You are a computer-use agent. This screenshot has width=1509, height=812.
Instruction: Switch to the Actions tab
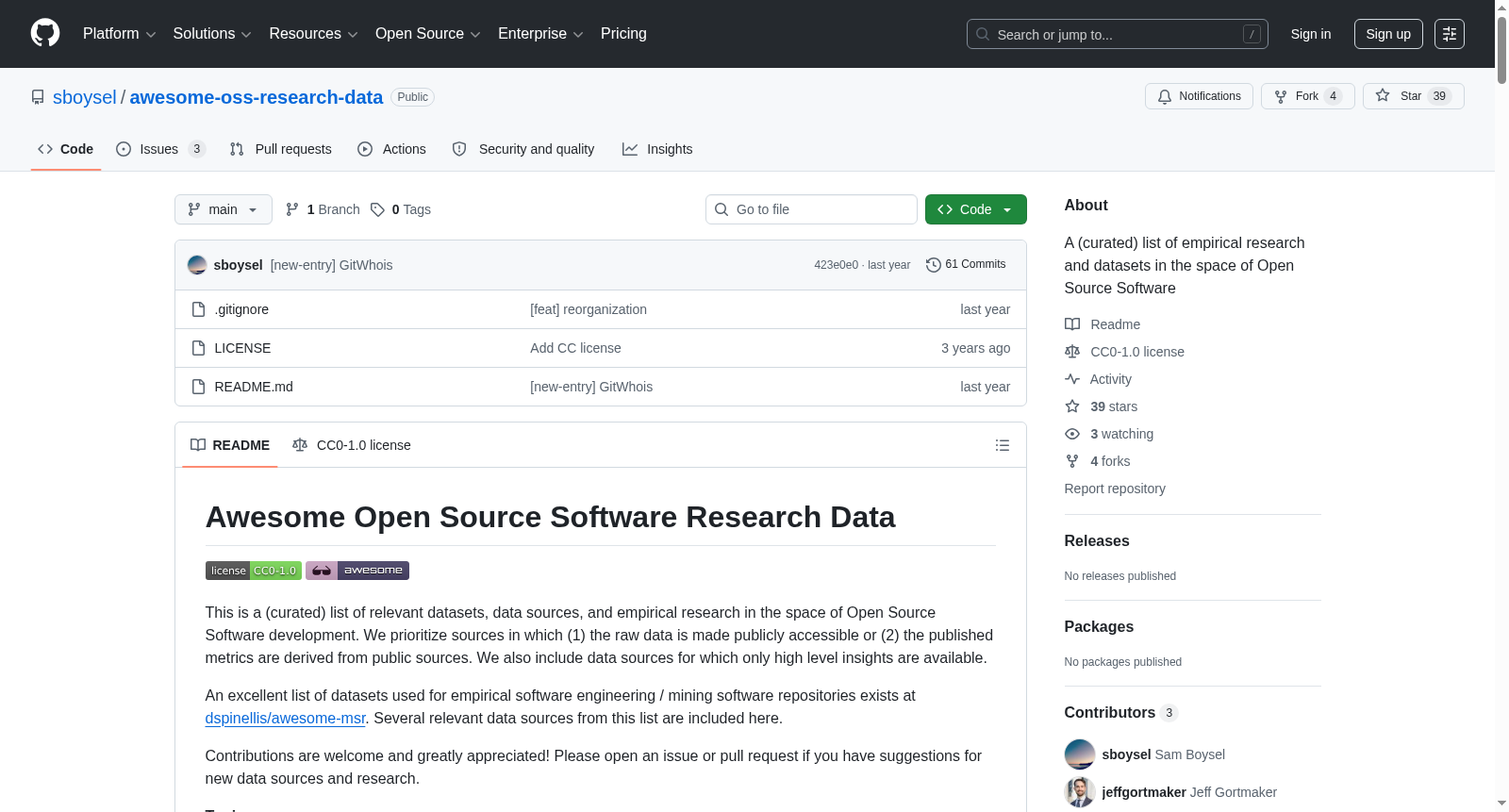pyautogui.click(x=392, y=149)
